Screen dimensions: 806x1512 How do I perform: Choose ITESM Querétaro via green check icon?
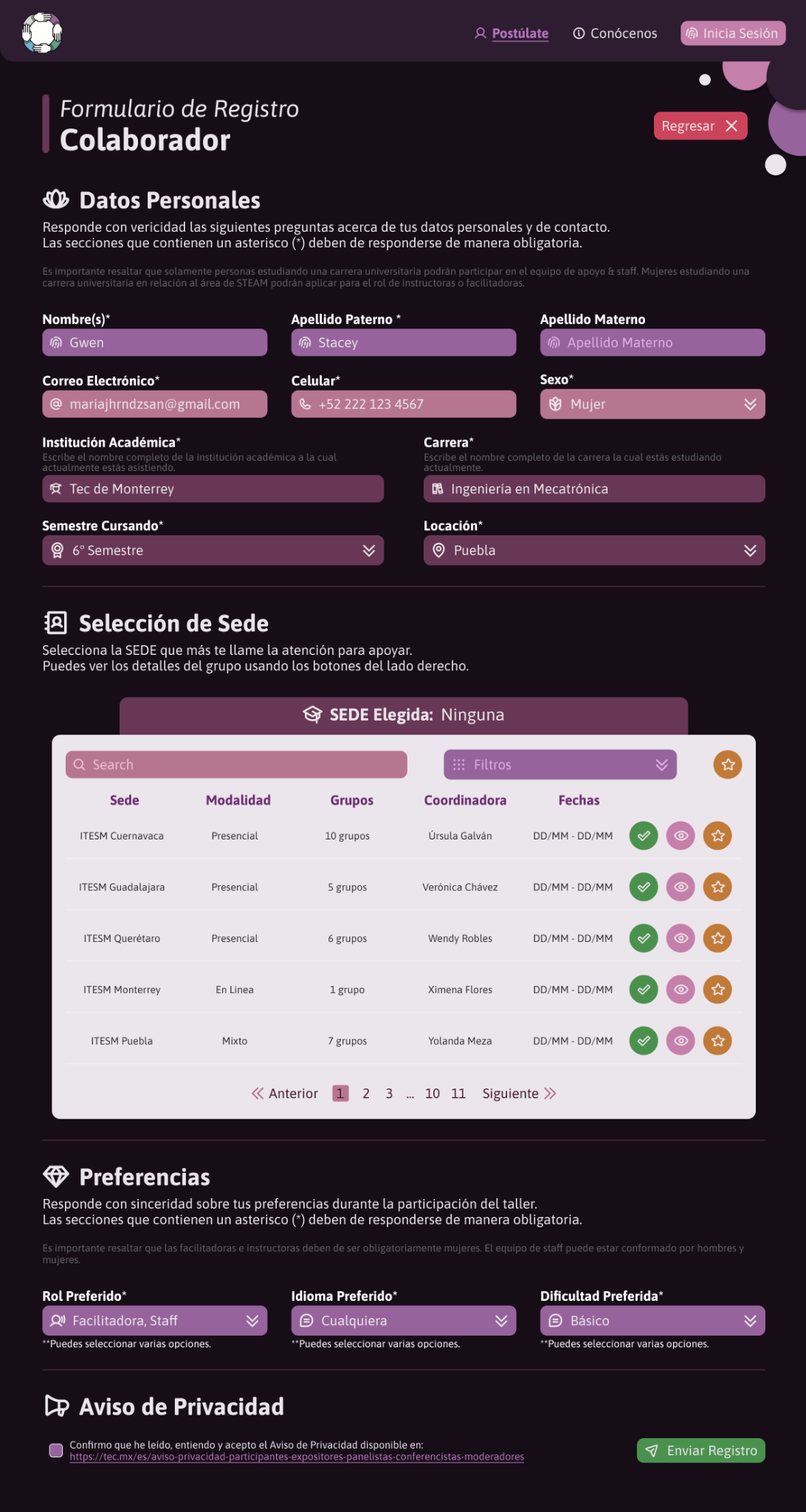[644, 938]
